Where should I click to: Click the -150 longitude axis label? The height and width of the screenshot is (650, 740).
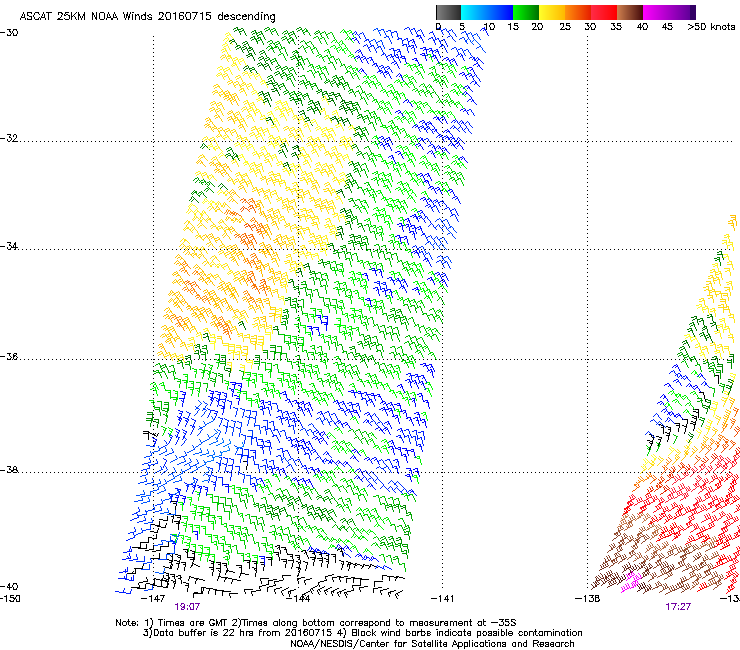point(10,599)
